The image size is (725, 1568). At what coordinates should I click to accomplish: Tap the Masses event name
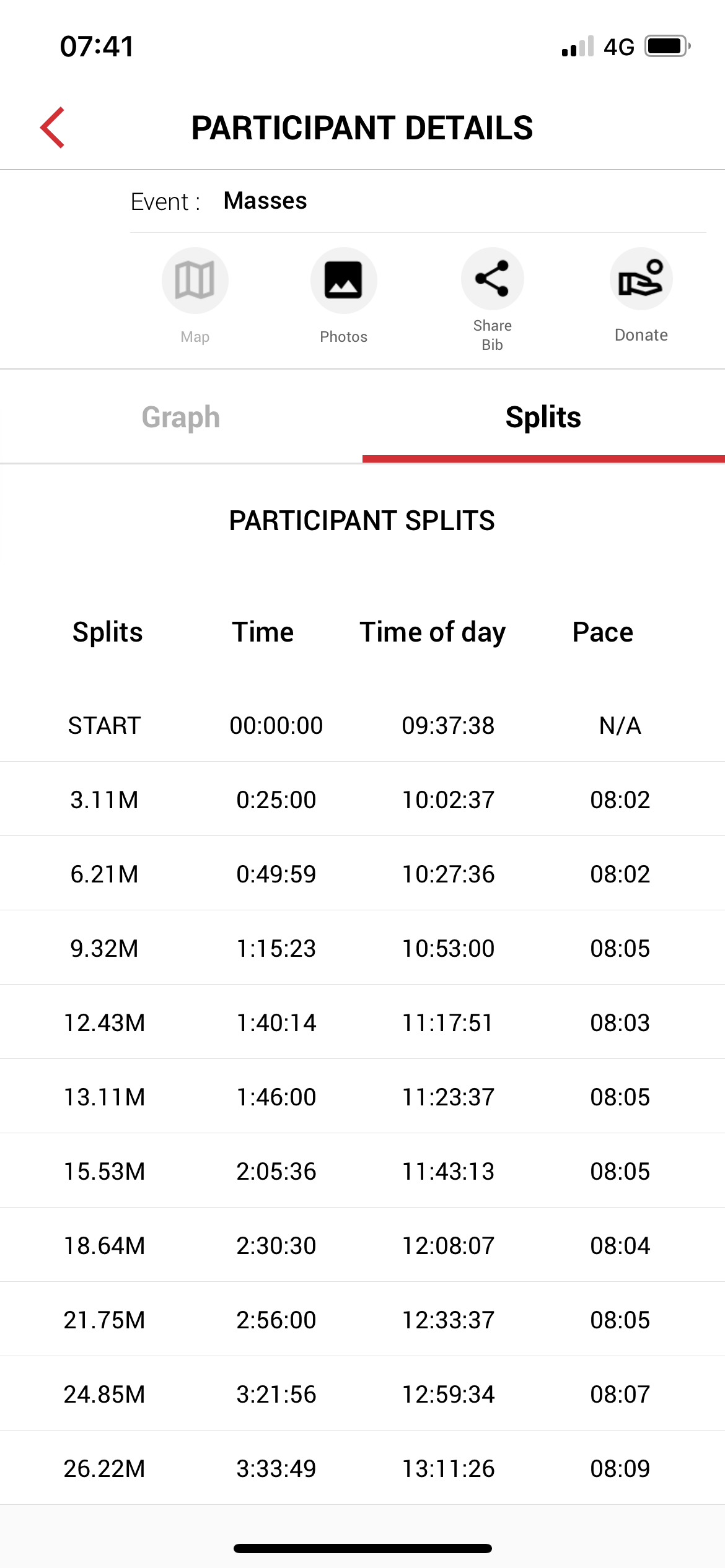(x=265, y=201)
